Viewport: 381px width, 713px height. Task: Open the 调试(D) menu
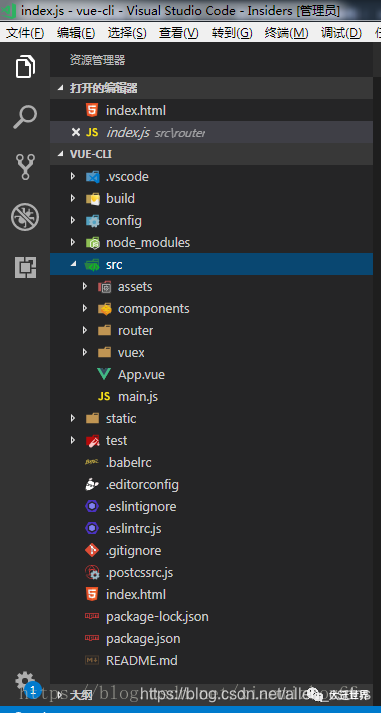click(341, 33)
